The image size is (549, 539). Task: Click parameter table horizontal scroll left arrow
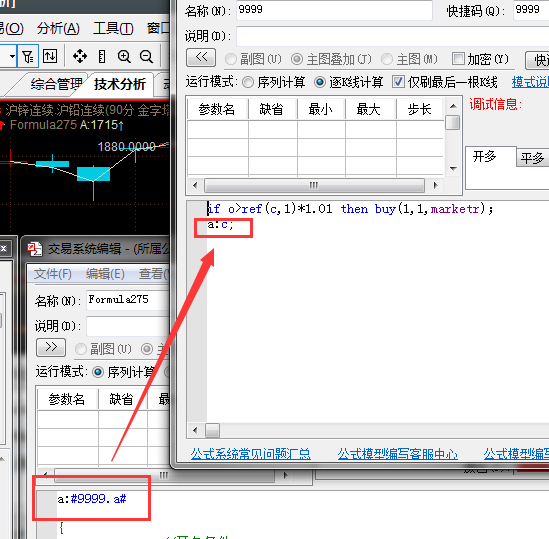pos(195,185)
